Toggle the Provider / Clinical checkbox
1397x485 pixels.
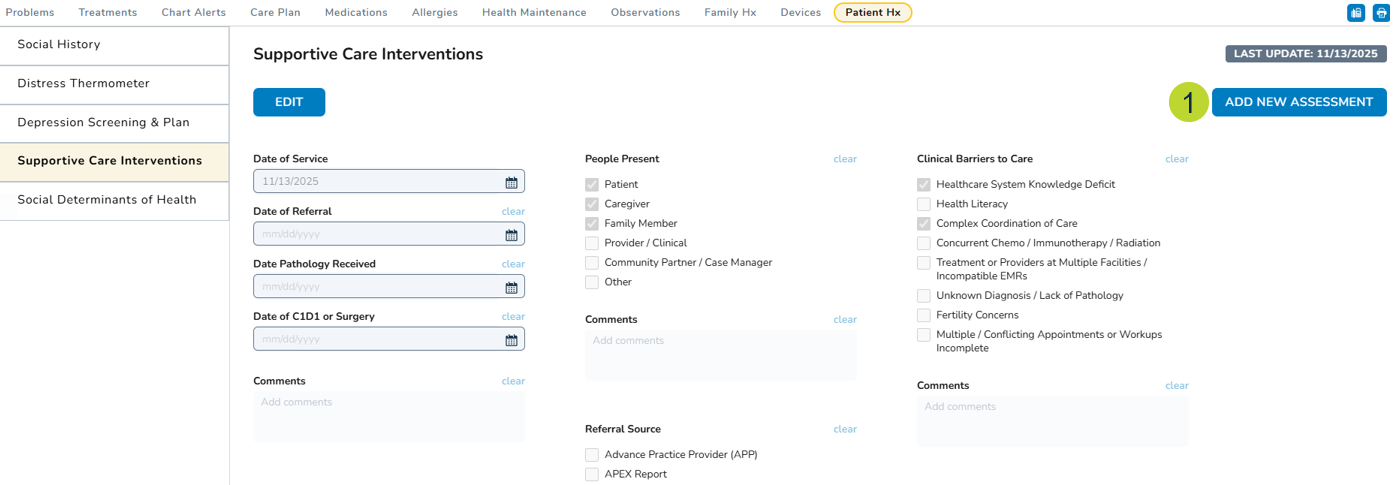[592, 243]
